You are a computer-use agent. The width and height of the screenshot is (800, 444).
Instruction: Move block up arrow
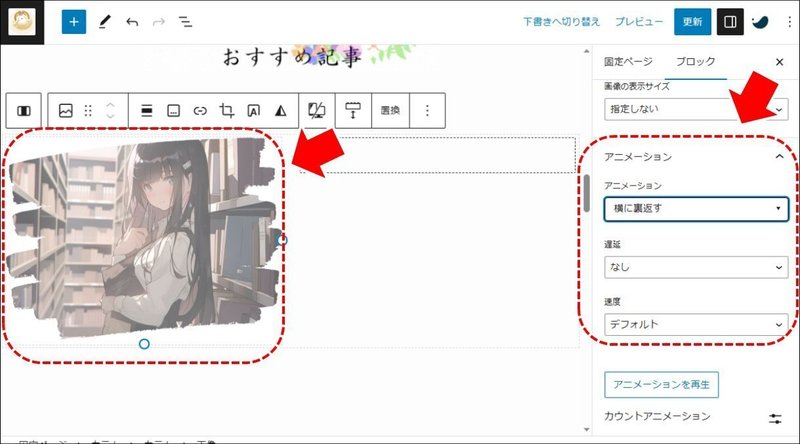[x=111, y=105]
